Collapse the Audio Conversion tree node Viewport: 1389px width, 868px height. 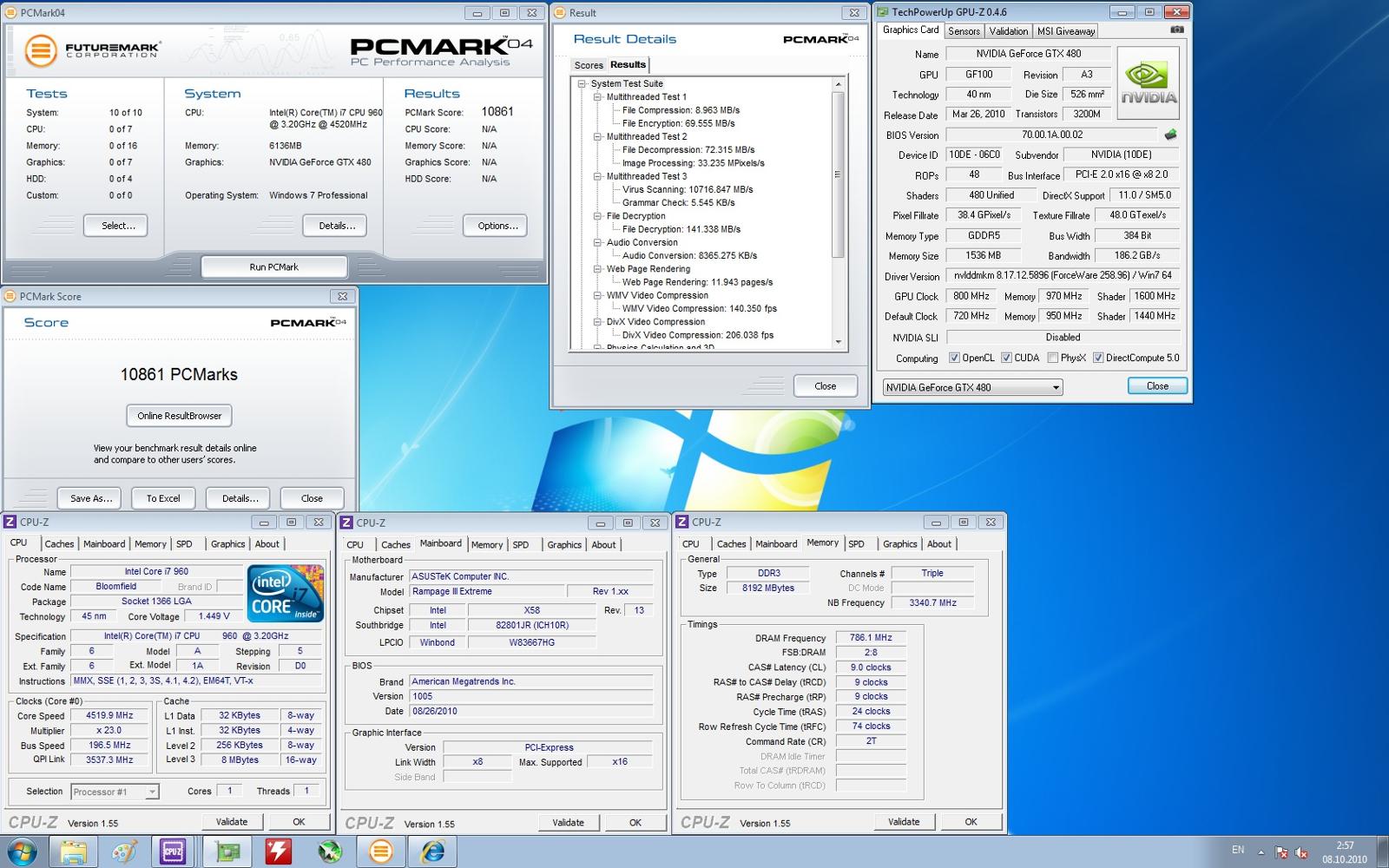coord(597,242)
